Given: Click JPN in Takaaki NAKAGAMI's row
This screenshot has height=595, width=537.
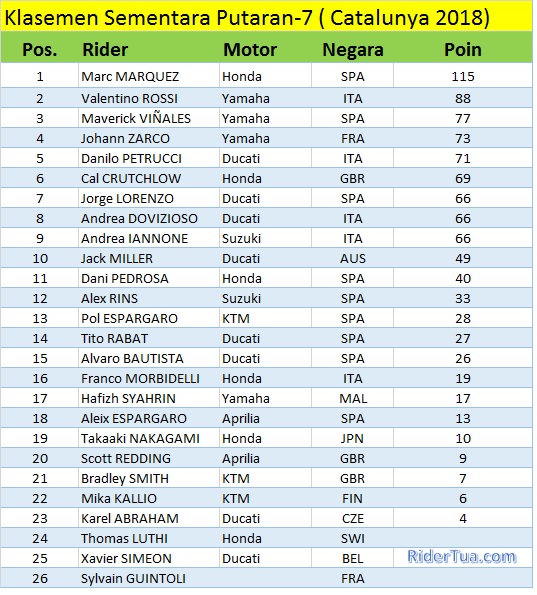Looking at the screenshot, I should point(352,438).
